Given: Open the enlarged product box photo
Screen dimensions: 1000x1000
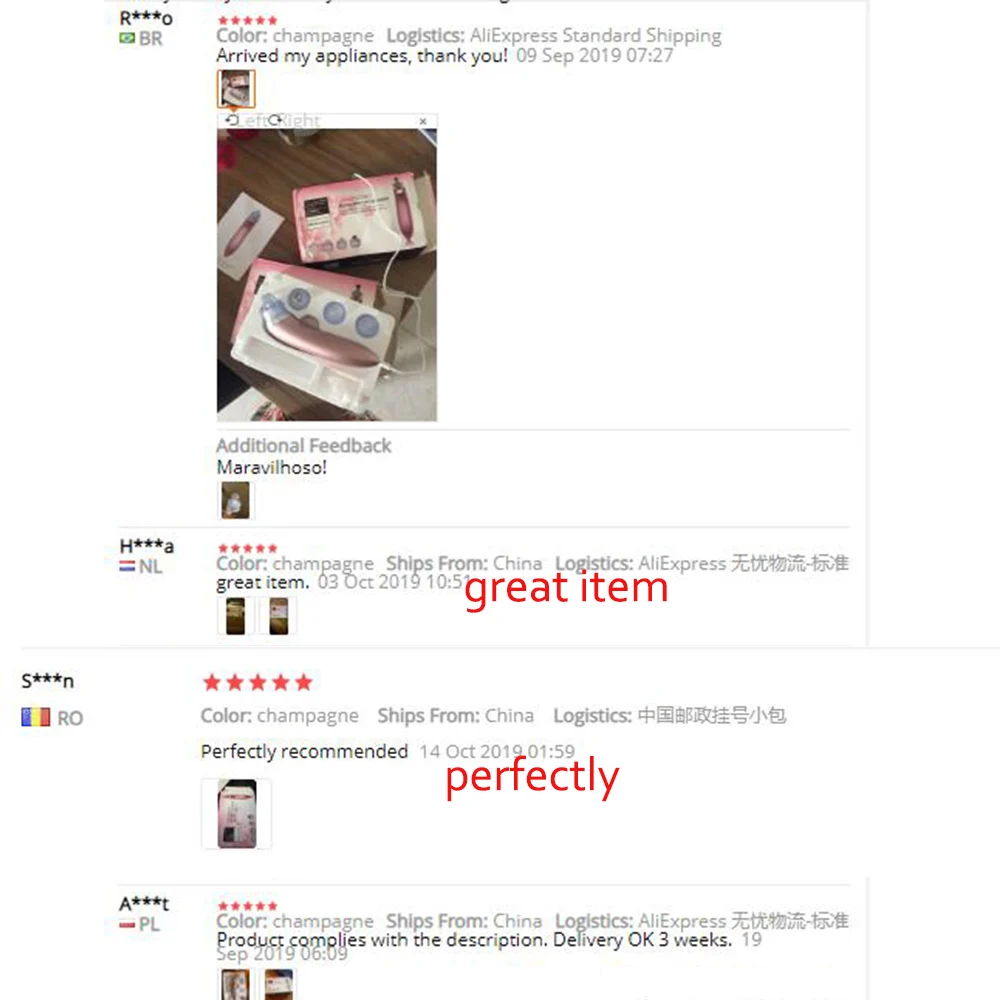Looking at the screenshot, I should (x=327, y=275).
